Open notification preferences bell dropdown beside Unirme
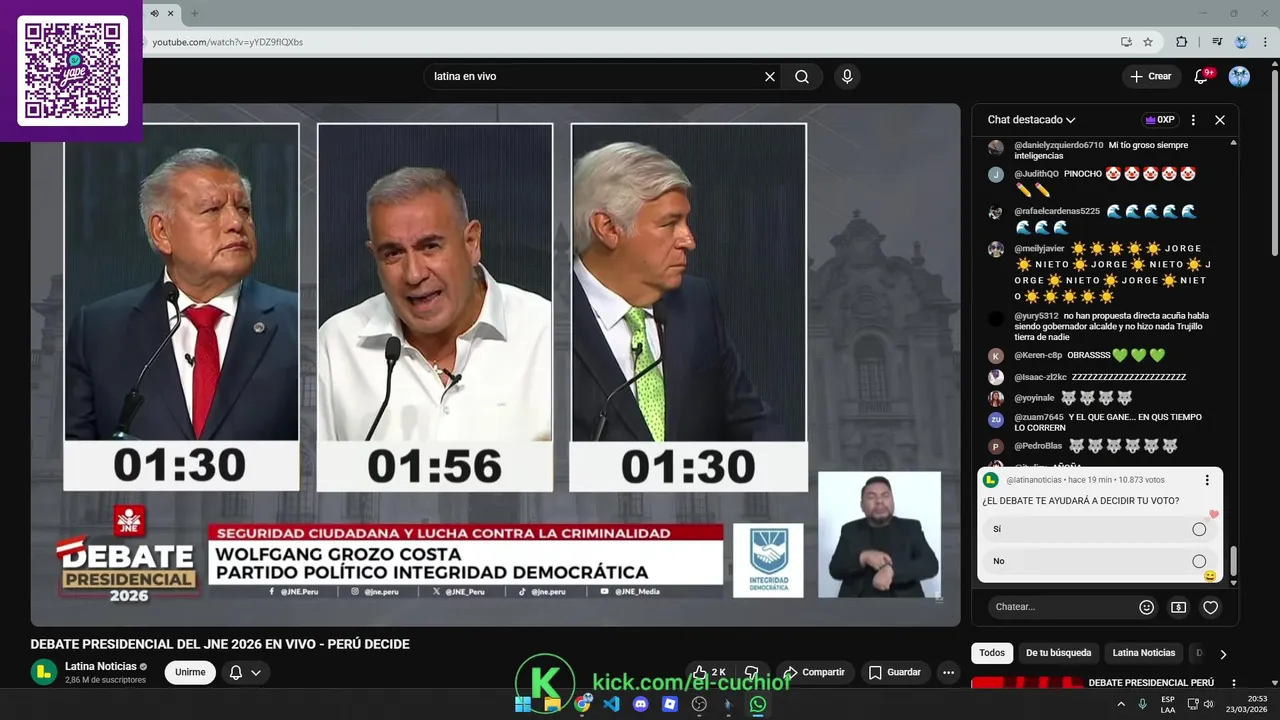Screen dimensions: 1280x720 coord(245,673)
